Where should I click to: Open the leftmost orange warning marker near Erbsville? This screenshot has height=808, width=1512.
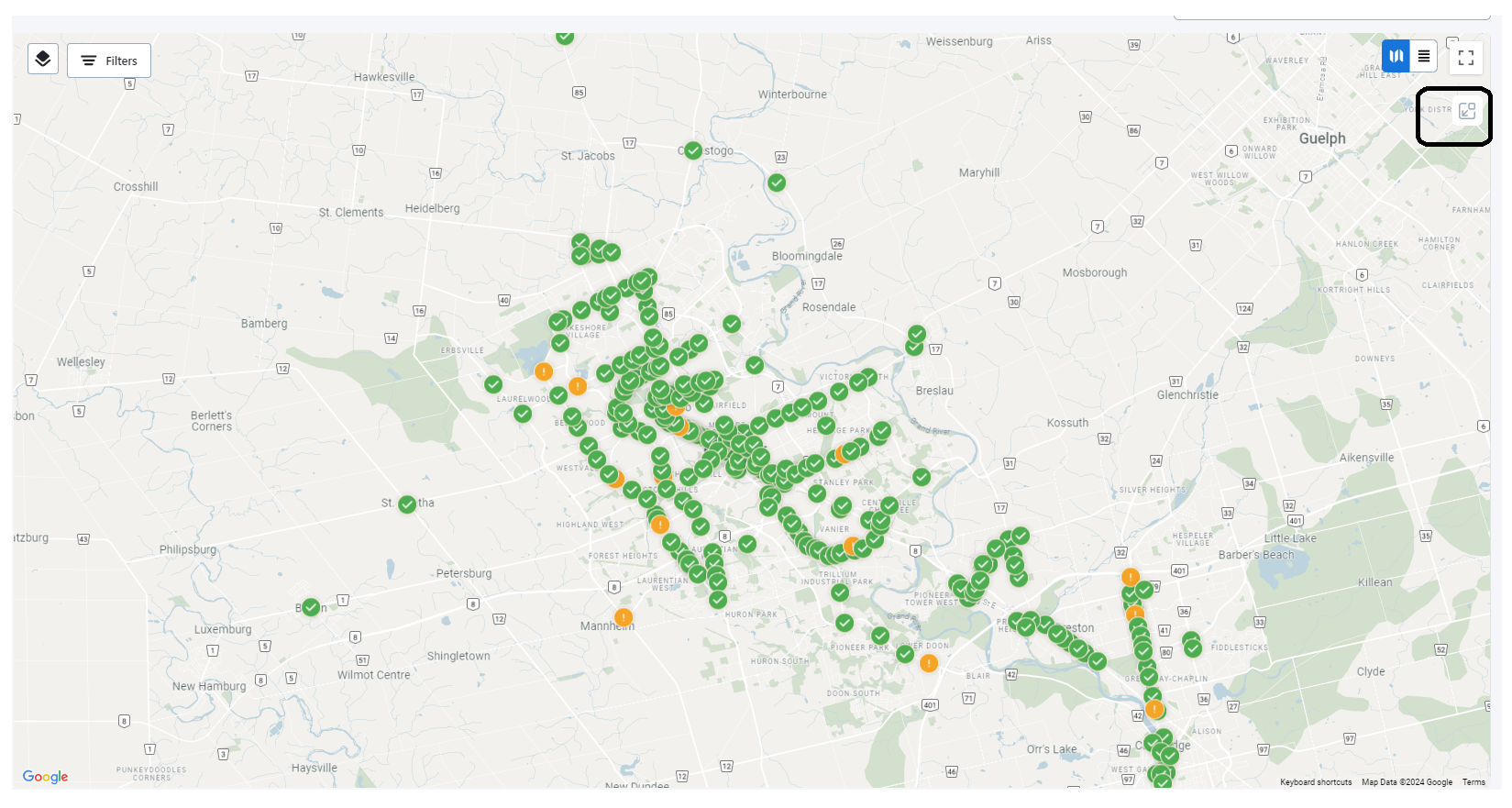pyautogui.click(x=544, y=371)
